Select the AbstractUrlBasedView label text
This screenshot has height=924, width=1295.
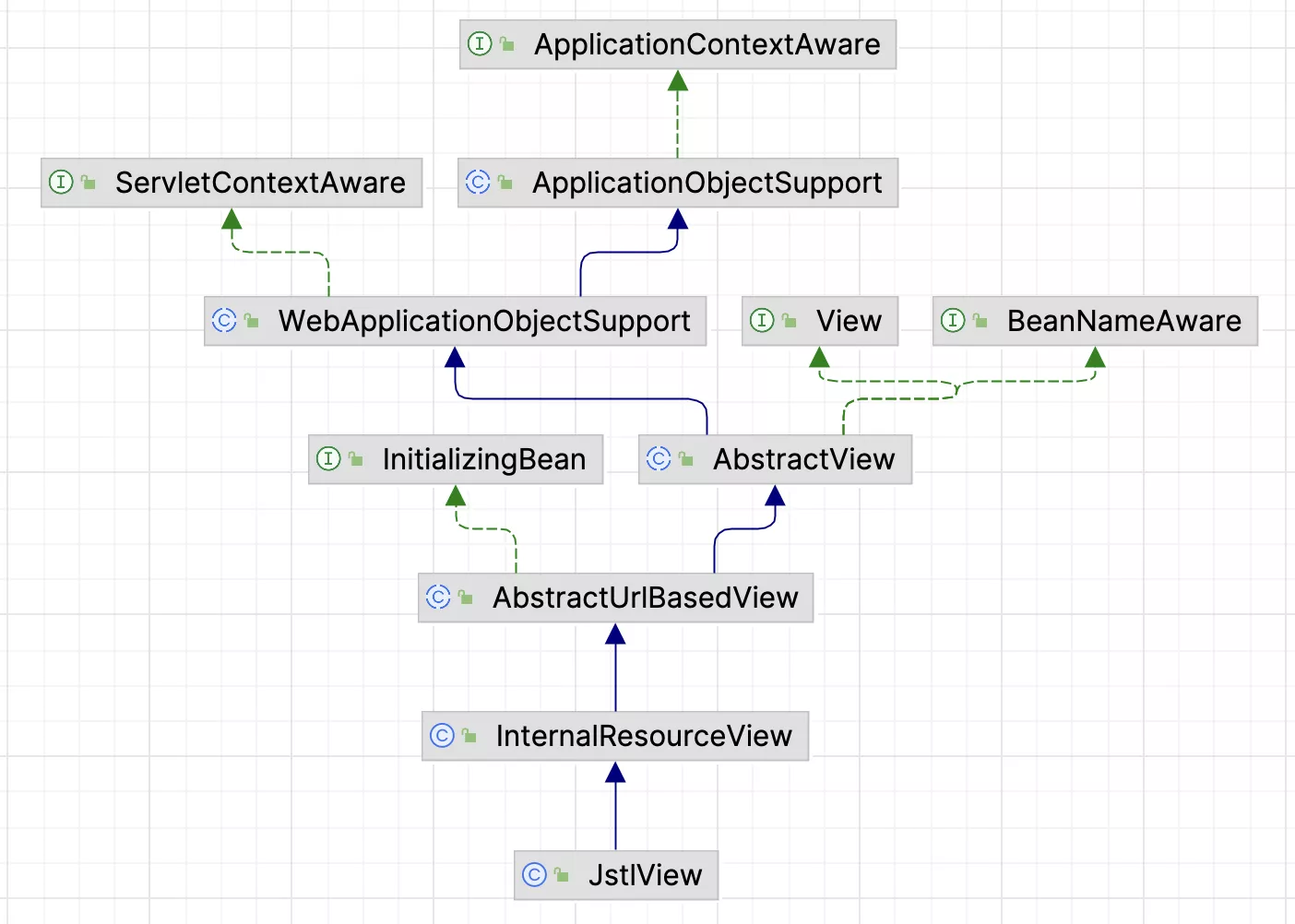tap(646, 598)
